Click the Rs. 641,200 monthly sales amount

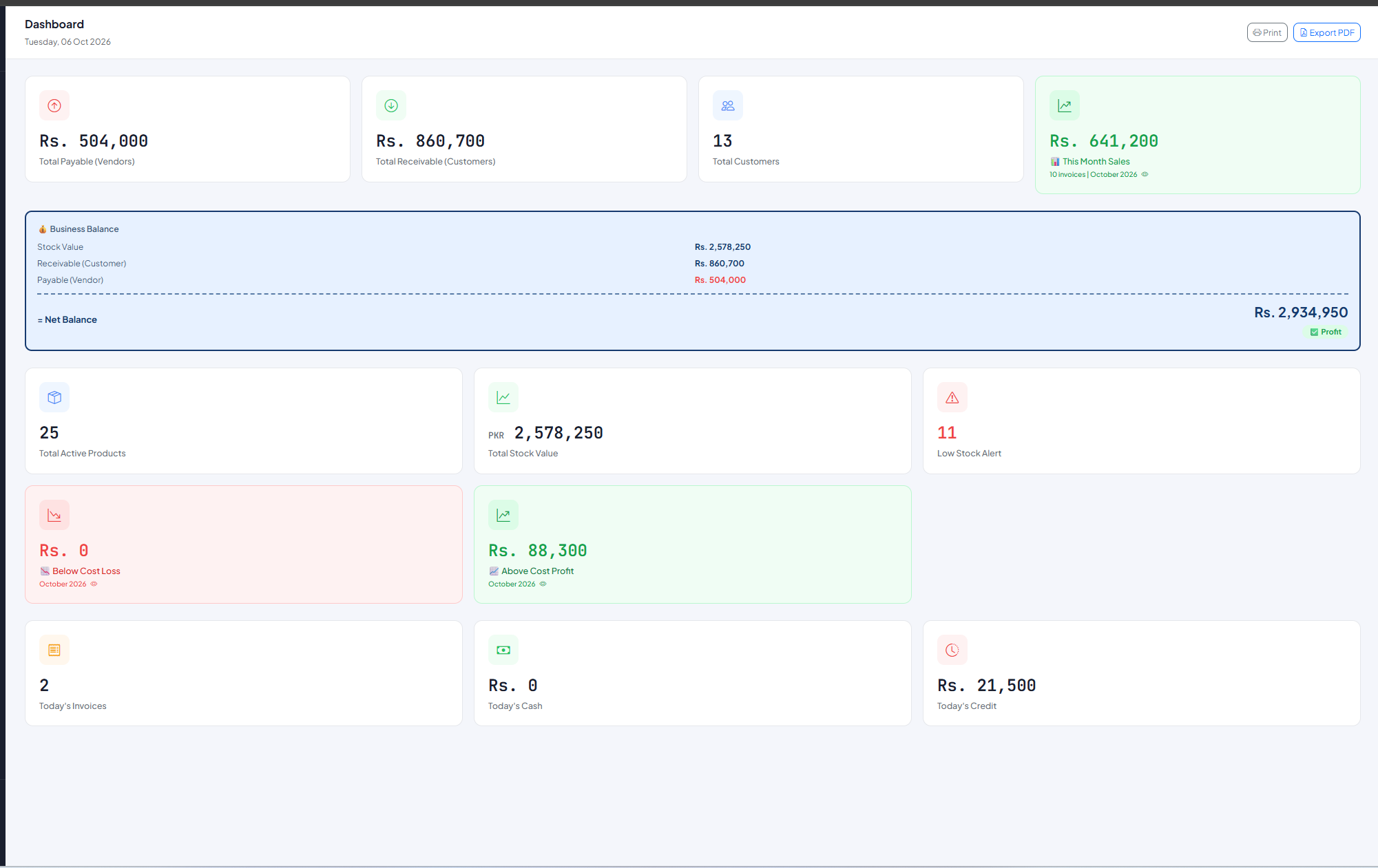pos(1104,141)
